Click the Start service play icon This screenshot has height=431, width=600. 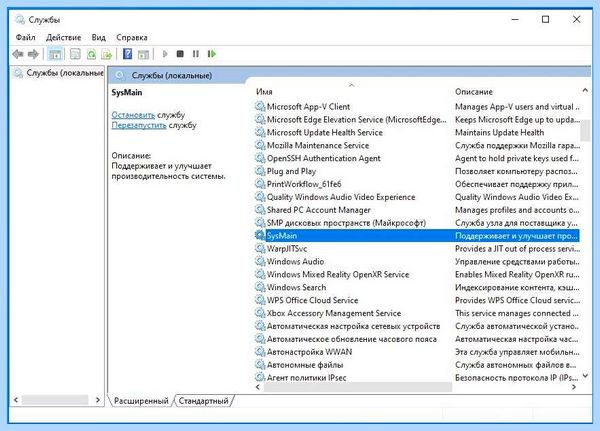click(165, 54)
